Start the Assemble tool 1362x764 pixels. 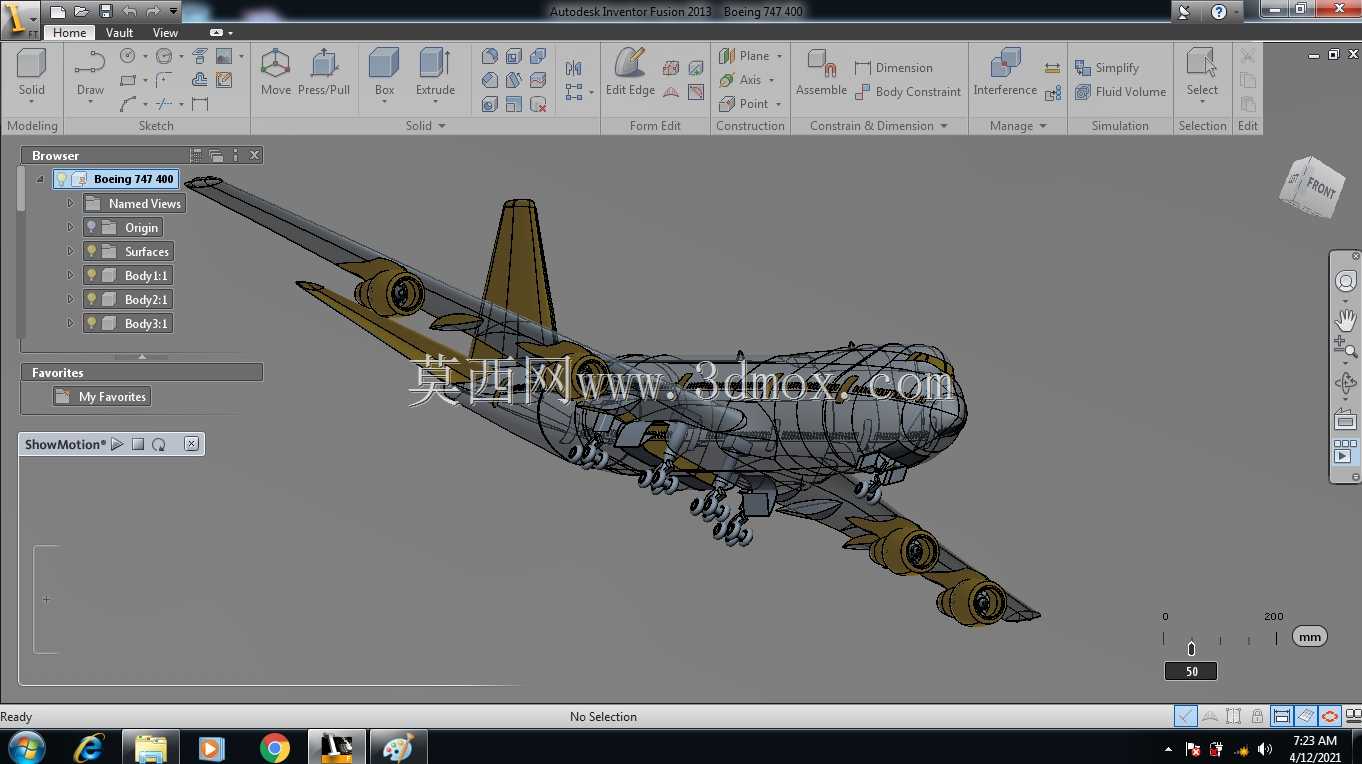822,72
